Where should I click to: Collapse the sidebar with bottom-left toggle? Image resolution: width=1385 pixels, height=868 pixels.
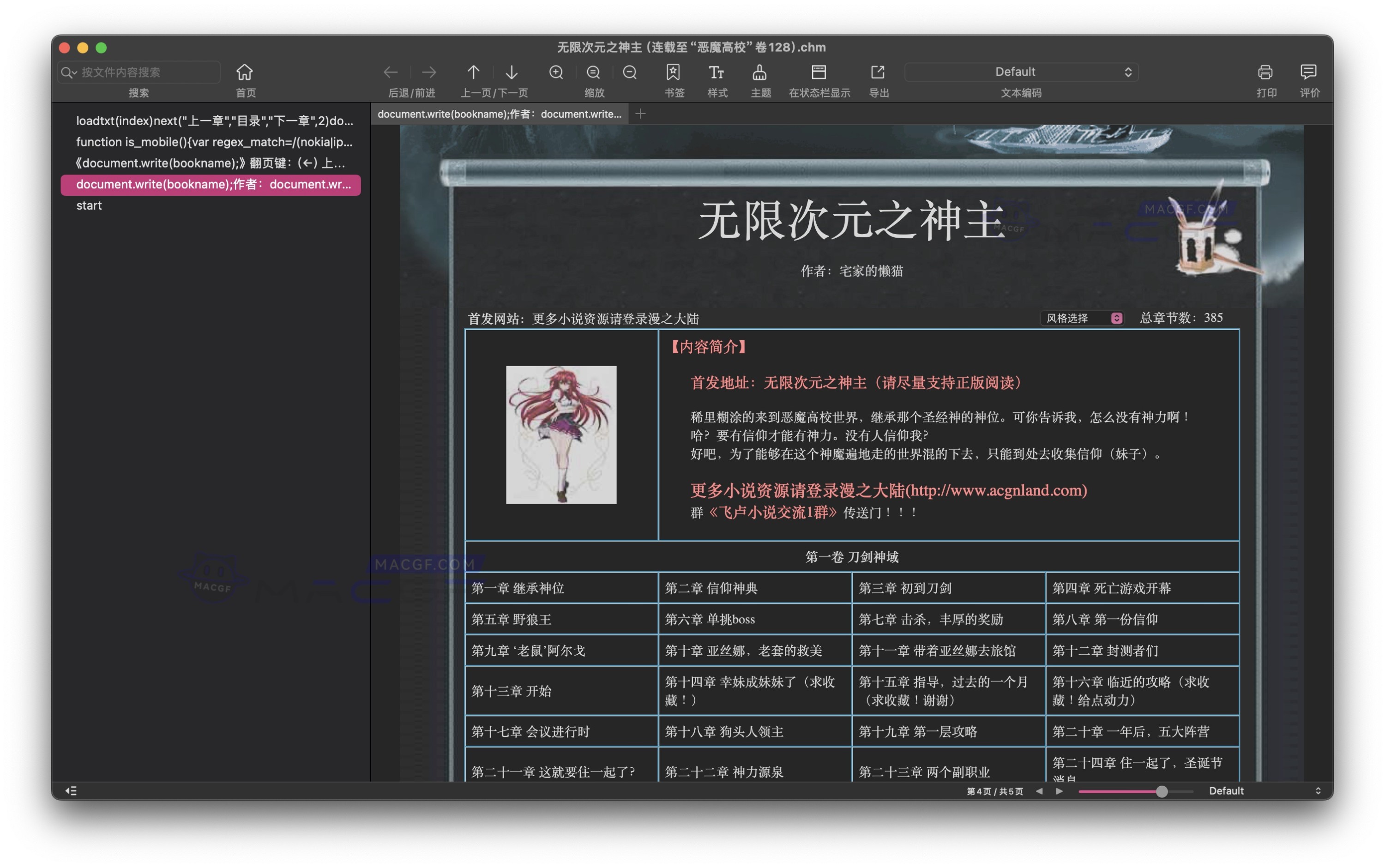click(x=71, y=790)
